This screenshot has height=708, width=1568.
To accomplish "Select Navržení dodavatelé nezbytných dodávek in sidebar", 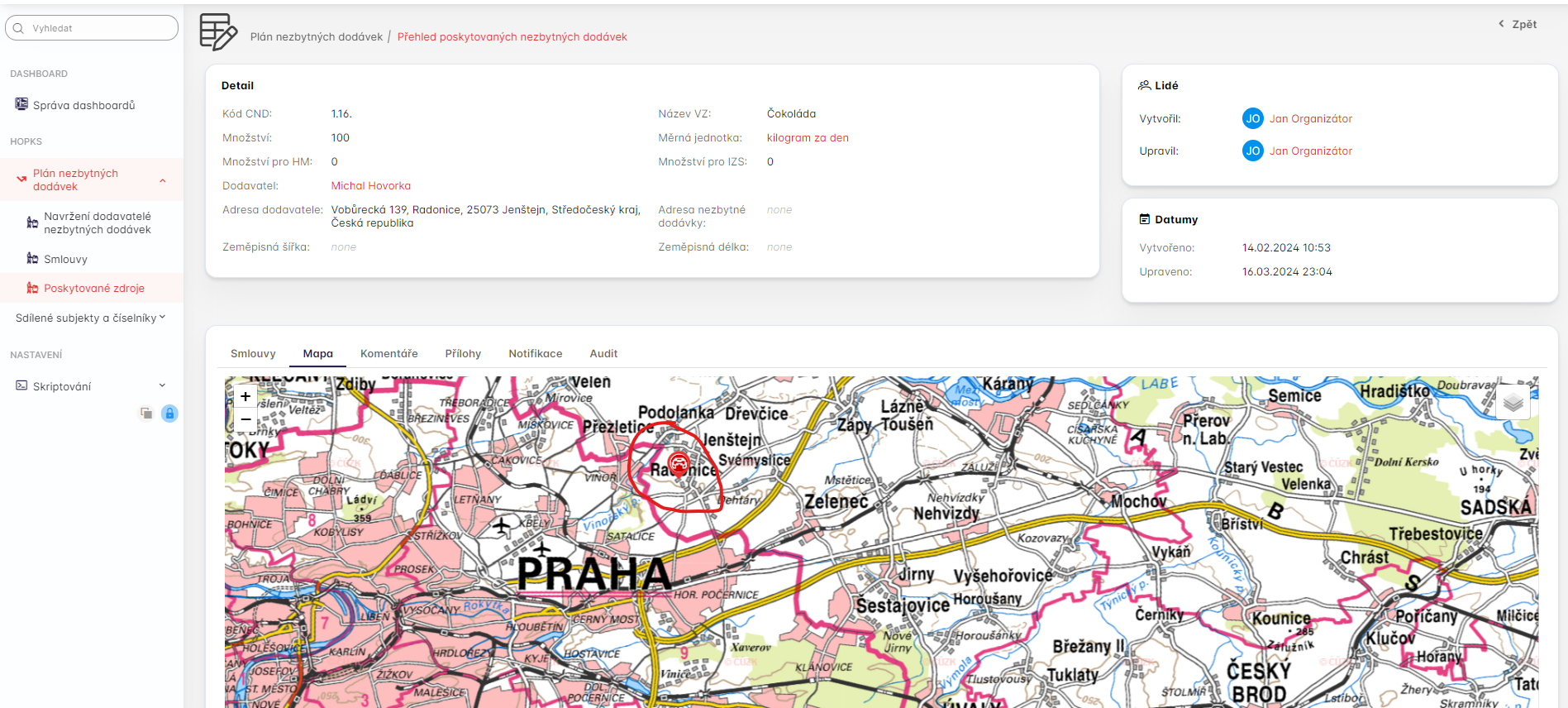I will pyautogui.click(x=97, y=222).
